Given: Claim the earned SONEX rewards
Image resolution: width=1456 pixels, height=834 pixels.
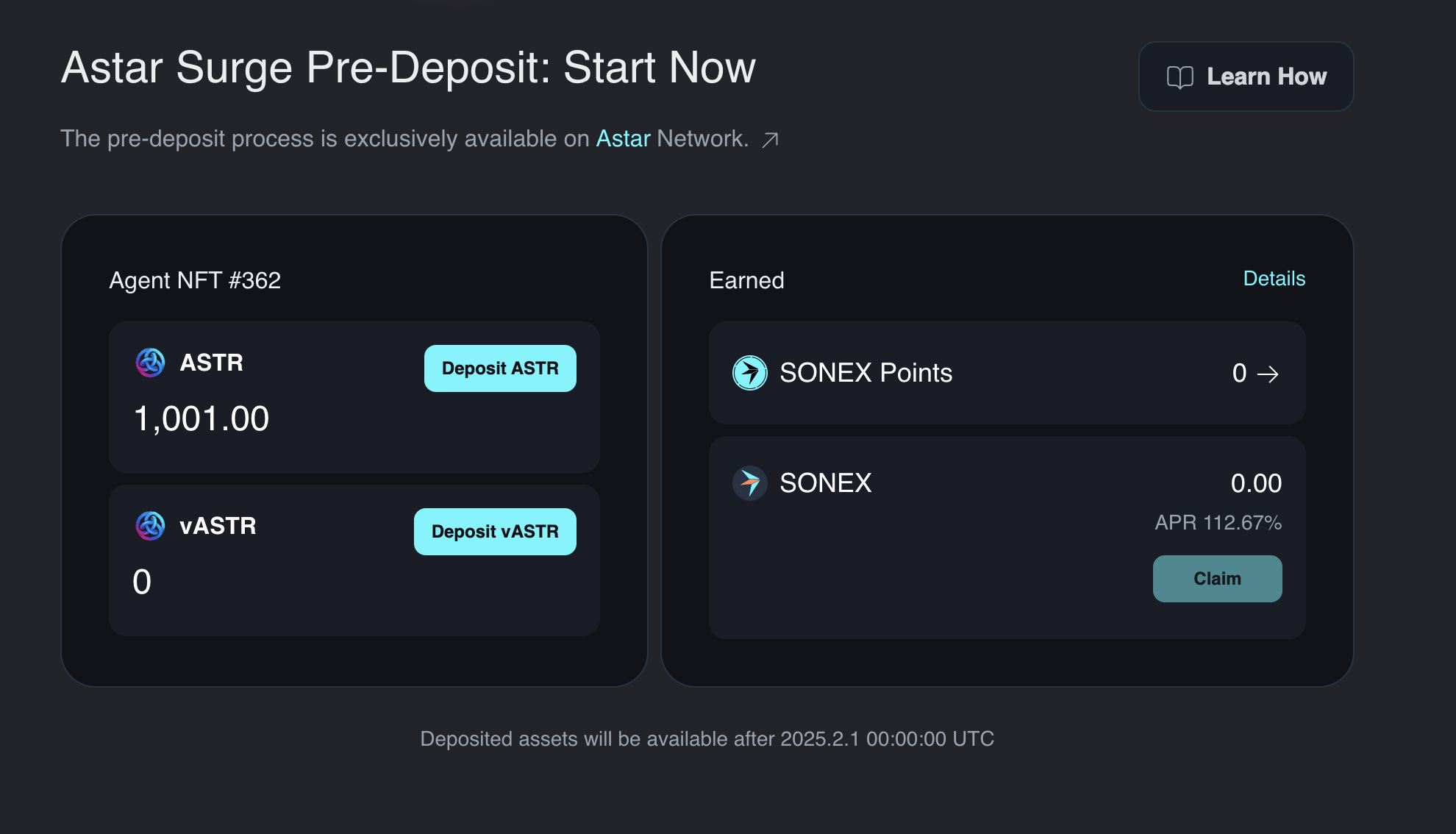Looking at the screenshot, I should 1217,579.
